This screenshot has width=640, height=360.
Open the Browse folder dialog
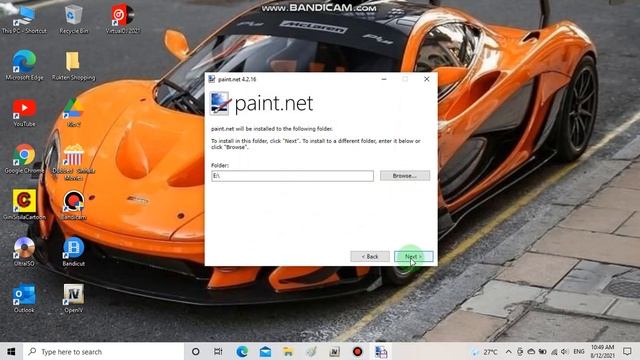[x=405, y=176]
